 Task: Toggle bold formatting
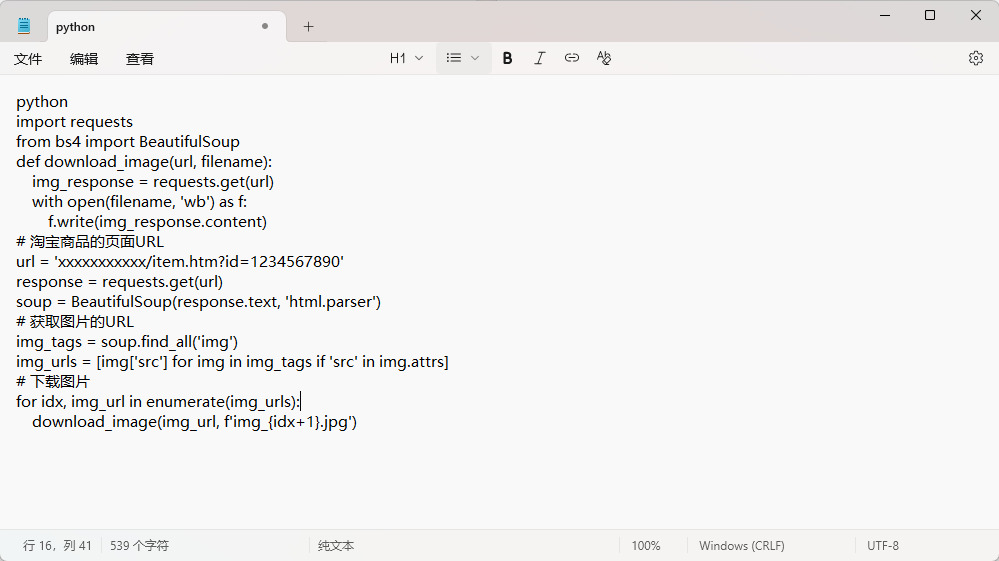(507, 58)
